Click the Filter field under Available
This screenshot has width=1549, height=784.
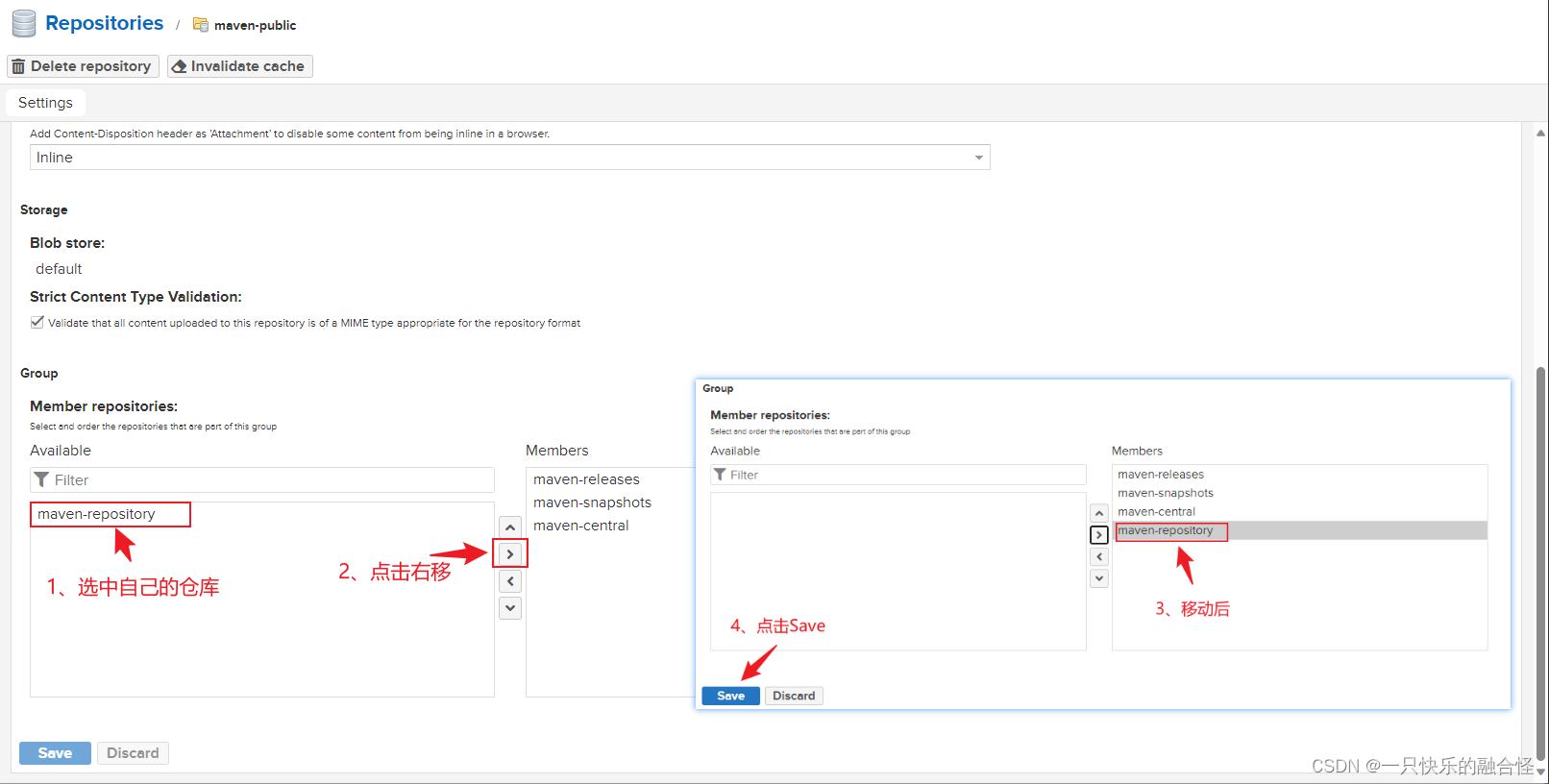(262, 480)
